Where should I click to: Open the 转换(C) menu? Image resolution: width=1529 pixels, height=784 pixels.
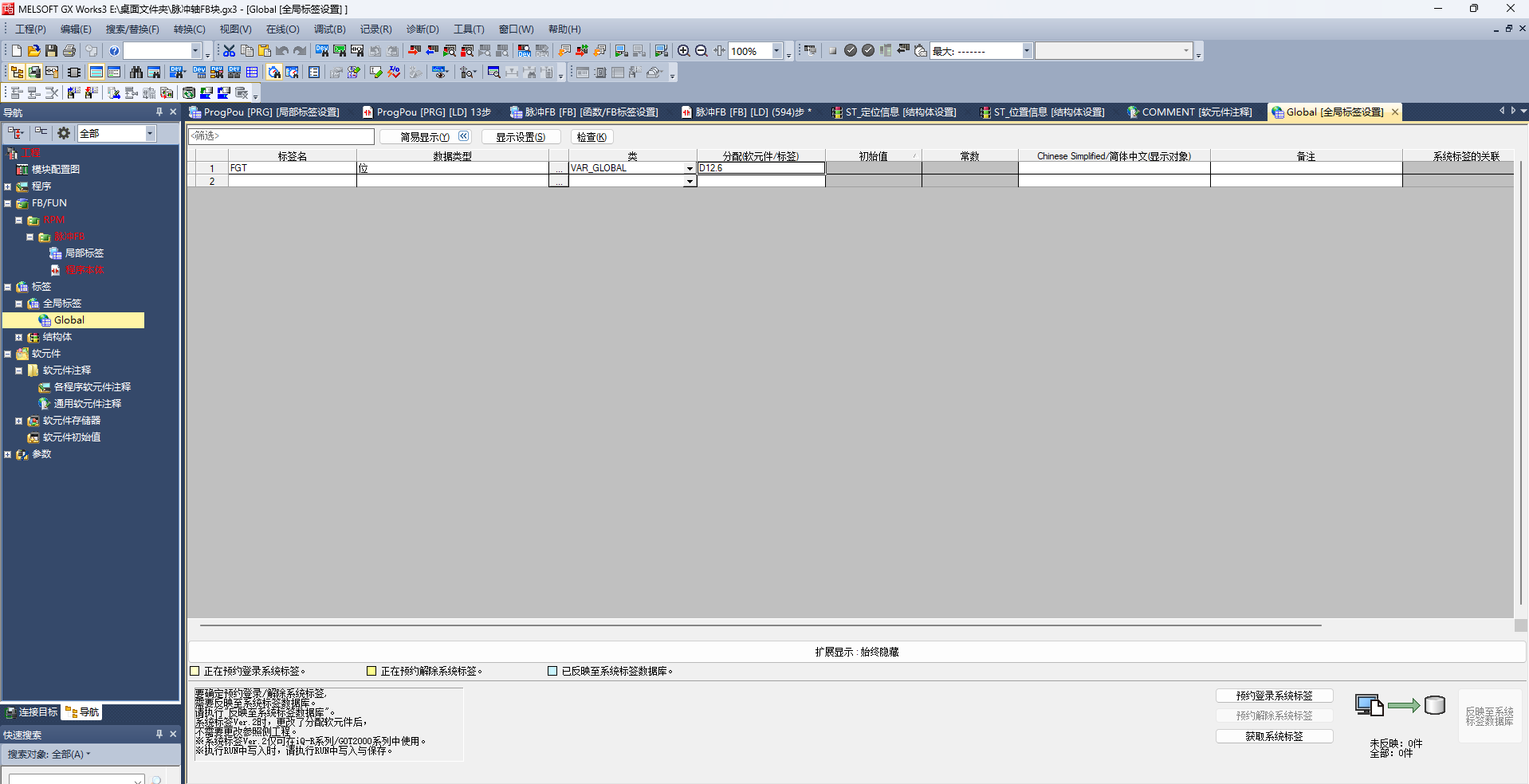189,29
